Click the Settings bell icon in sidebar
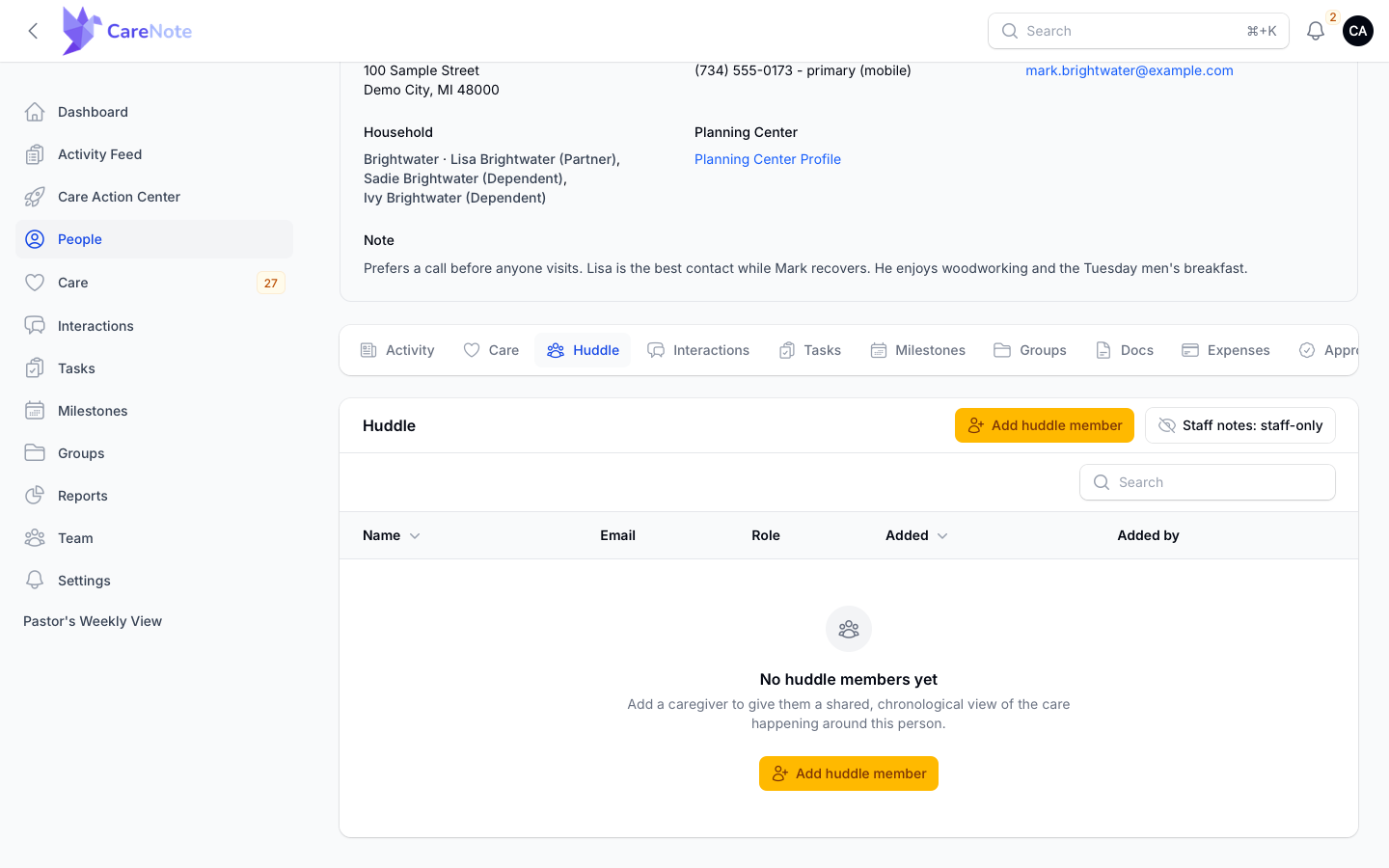Viewport: 1389px width, 868px height. point(35,581)
